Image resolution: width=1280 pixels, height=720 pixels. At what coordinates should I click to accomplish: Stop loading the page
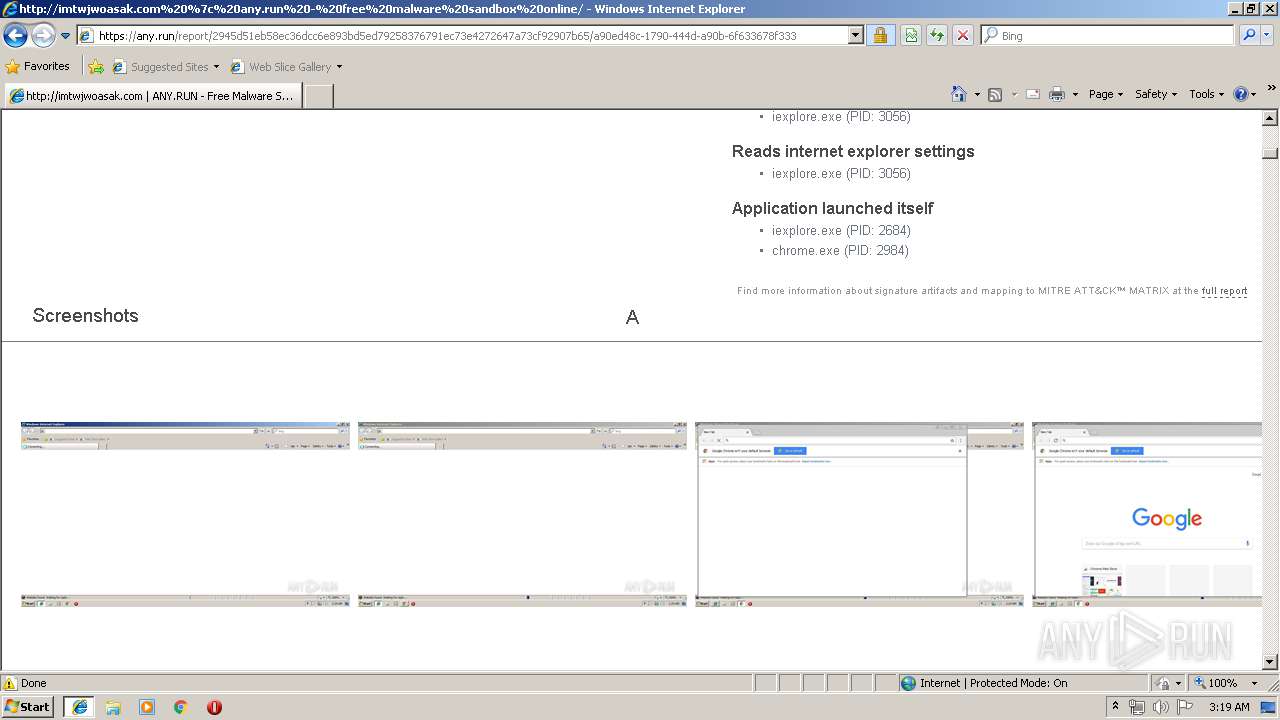coord(962,36)
